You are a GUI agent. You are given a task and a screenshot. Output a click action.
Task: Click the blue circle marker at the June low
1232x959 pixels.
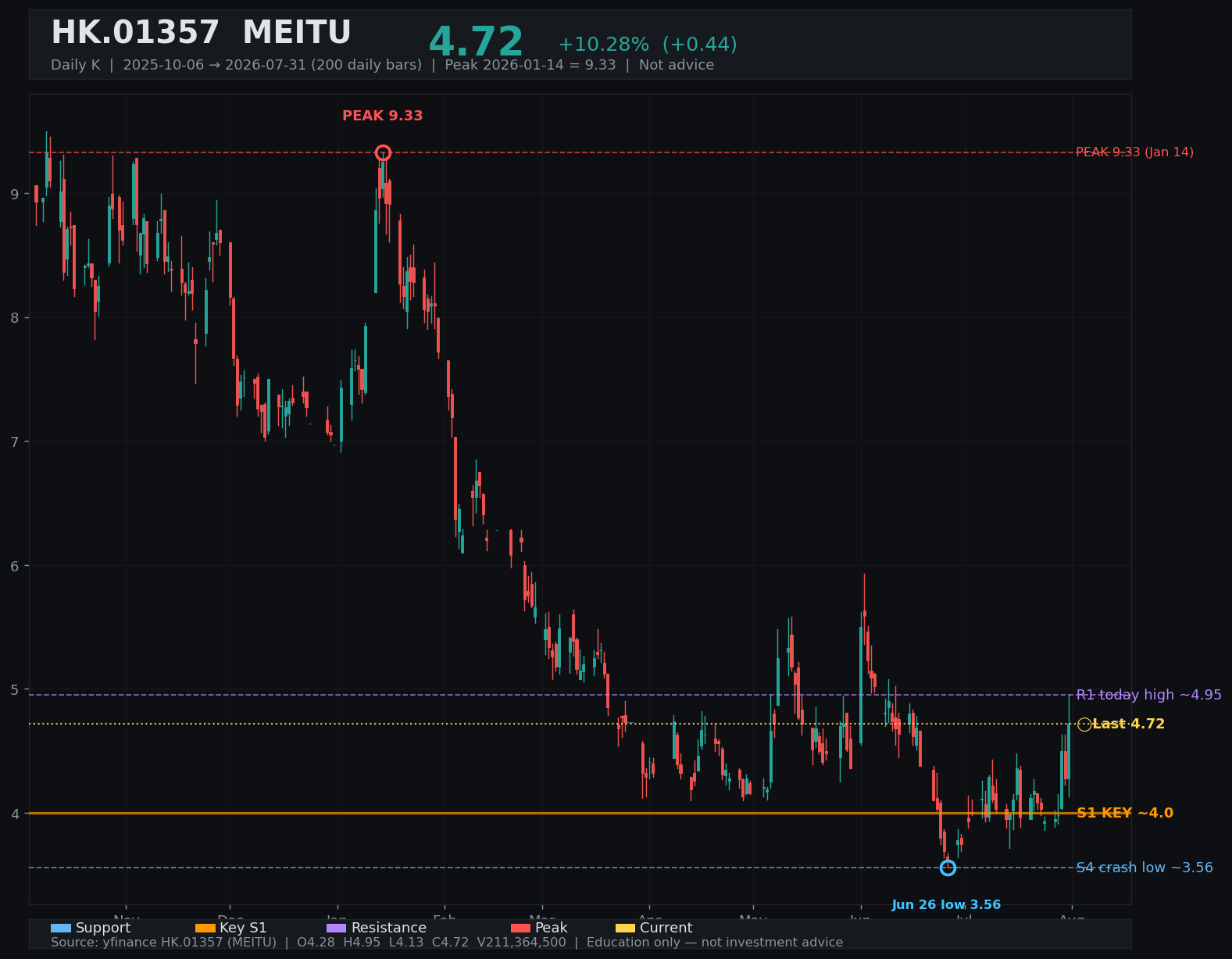[x=948, y=868]
